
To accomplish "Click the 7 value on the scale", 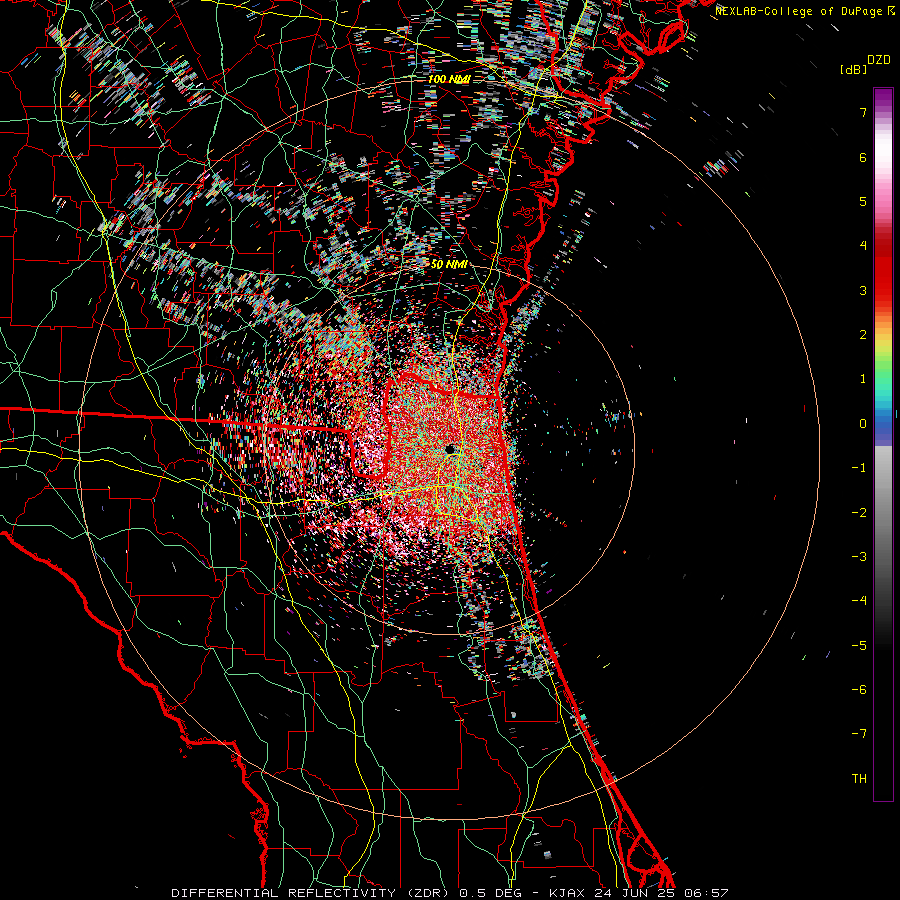I will (863, 112).
